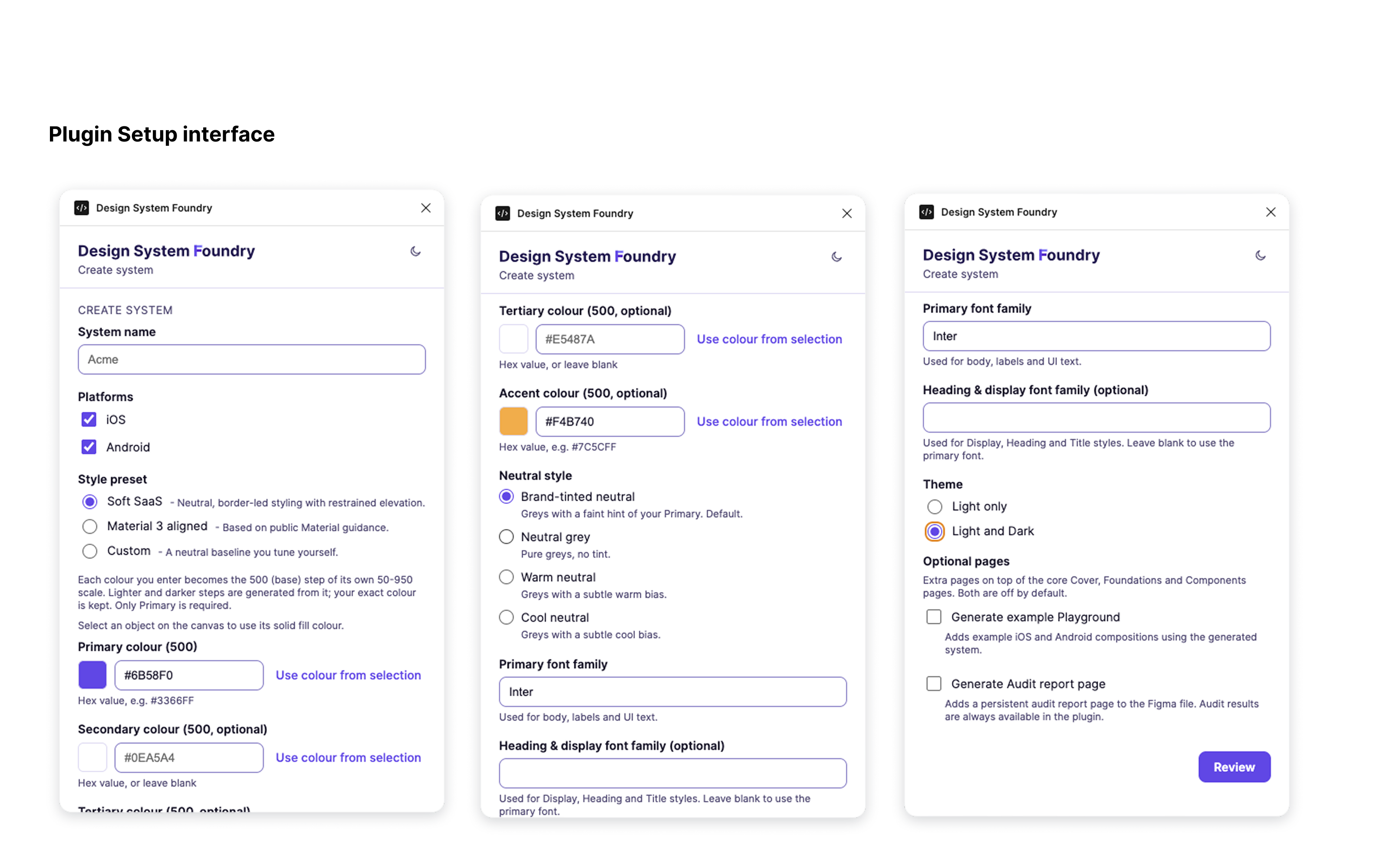The image size is (1389, 868).
Task: Click 'Hex value, e.g. #3366FF' hint text
Action: (x=136, y=700)
